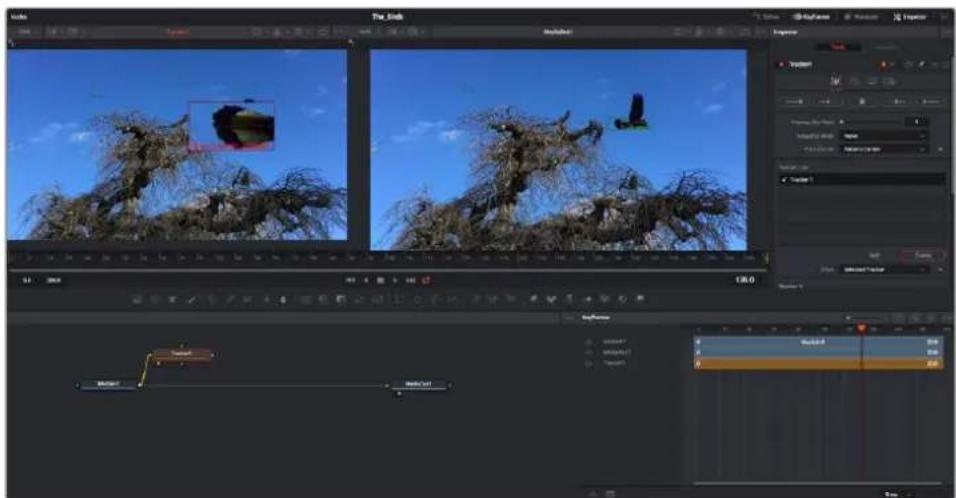Toggle the MediaIn1 row icon in Keyframes list

[588, 343]
